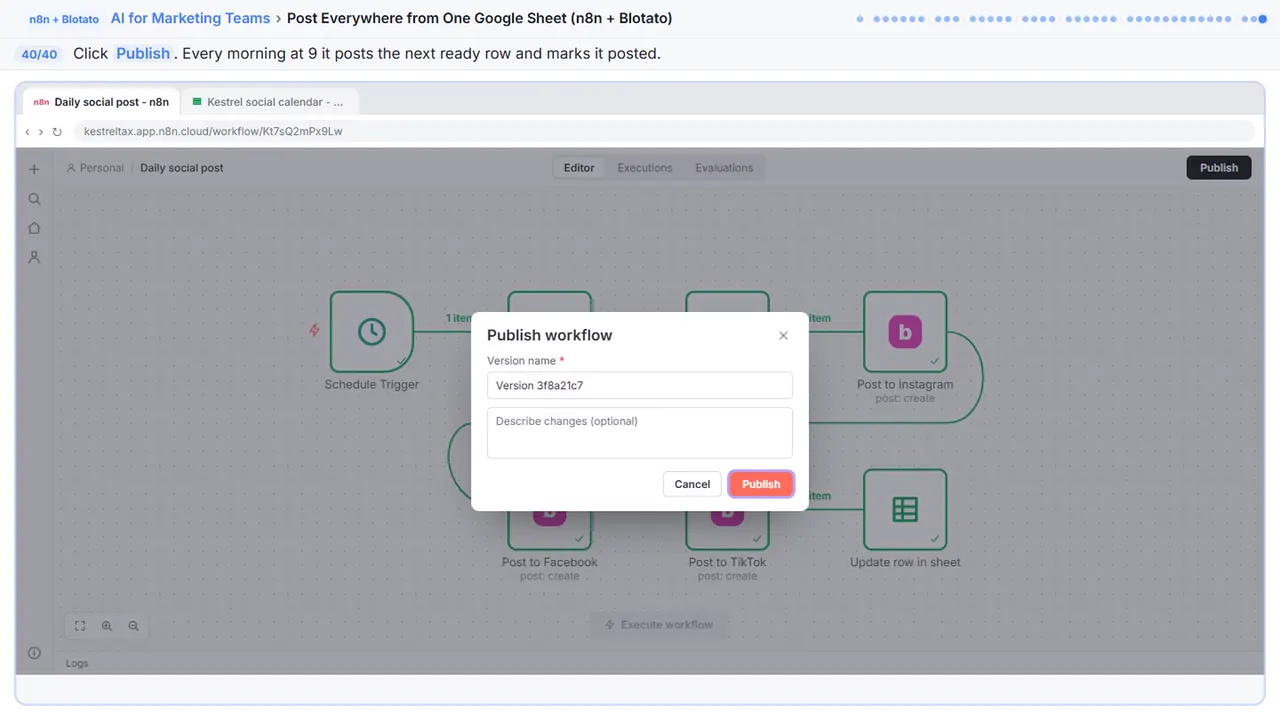Select the Update row in sheet node
Viewport: 1280px width, 720px height.
905,510
